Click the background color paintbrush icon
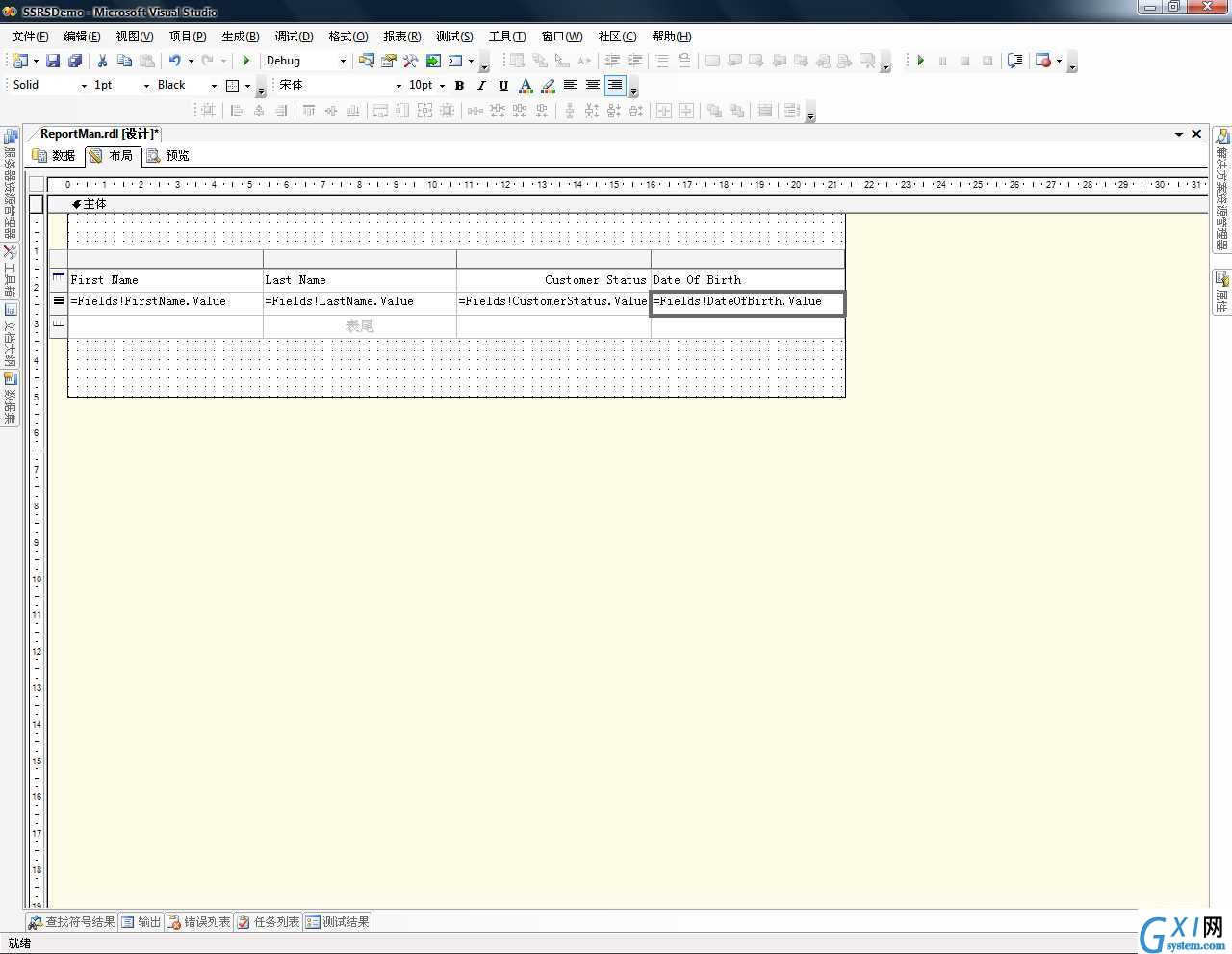The width and height of the screenshot is (1232, 954). tap(548, 86)
